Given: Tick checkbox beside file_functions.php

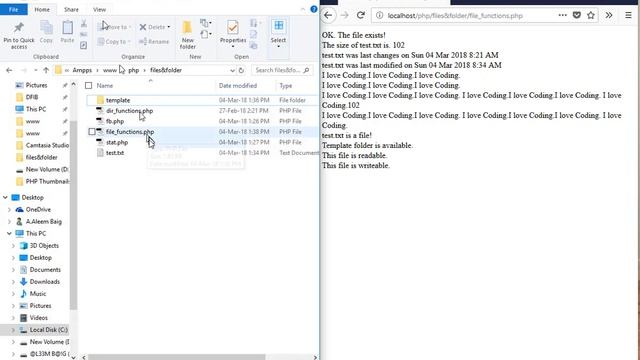Looking at the screenshot, I should click(x=92, y=132).
